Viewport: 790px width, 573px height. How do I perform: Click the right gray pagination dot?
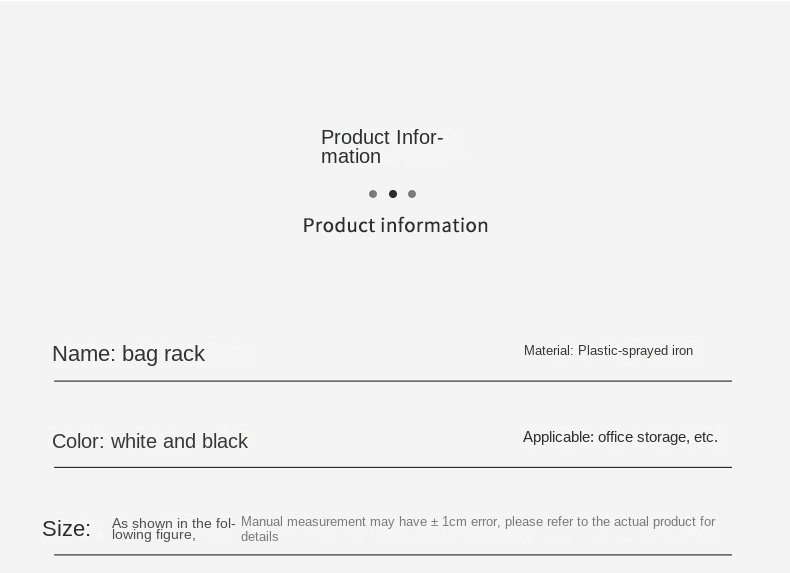[412, 194]
